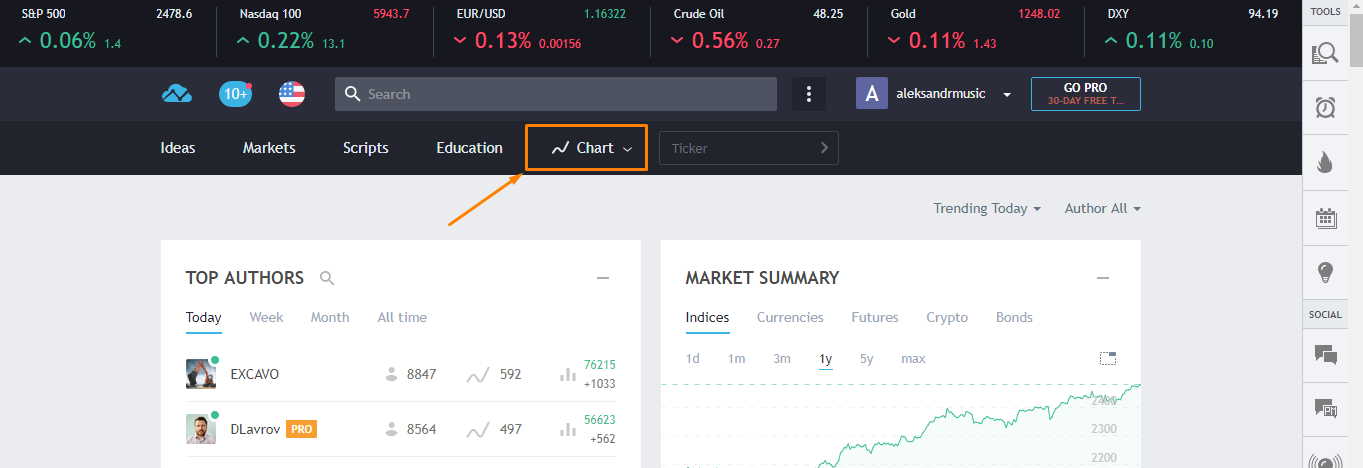Open the calendar panel in sidebar
This screenshot has height=468, width=1363.
(1325, 218)
